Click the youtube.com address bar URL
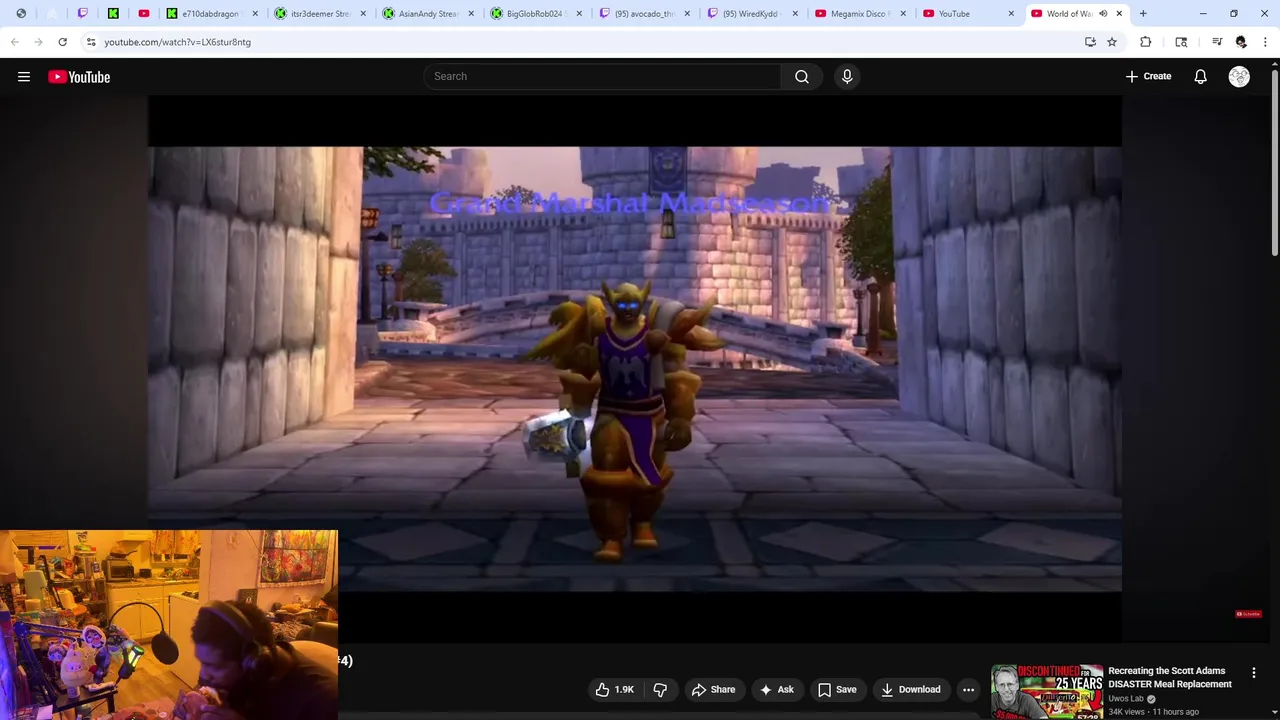The height and width of the screenshot is (720, 1280). click(x=178, y=42)
